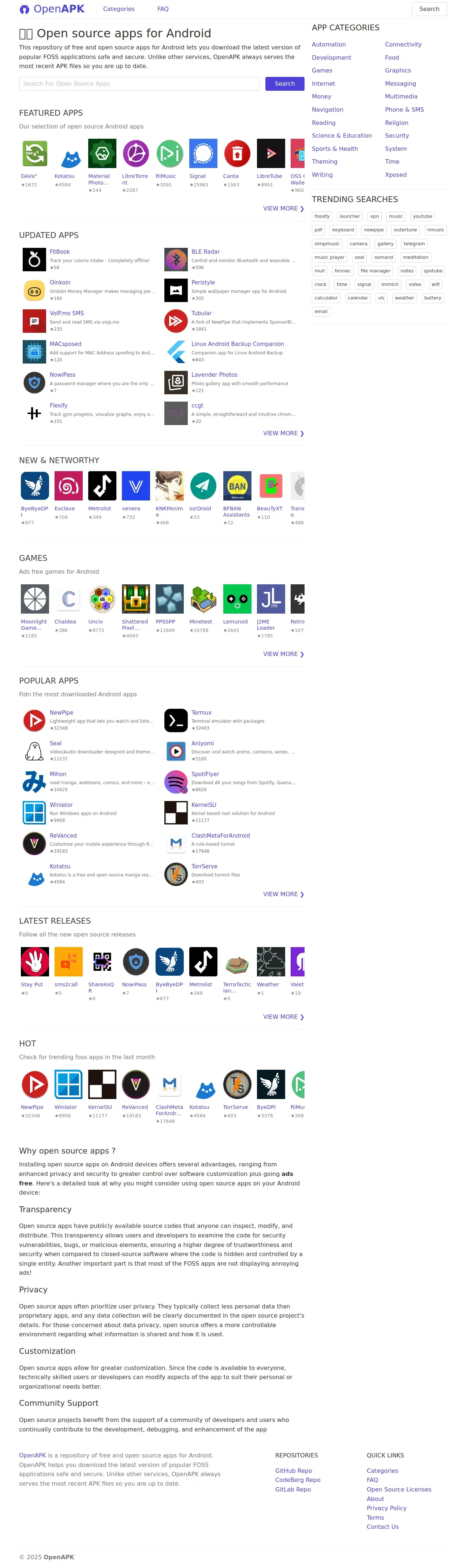470x1568 pixels.
Task: Open the LibreTorrent app icon
Action: [x=136, y=153]
